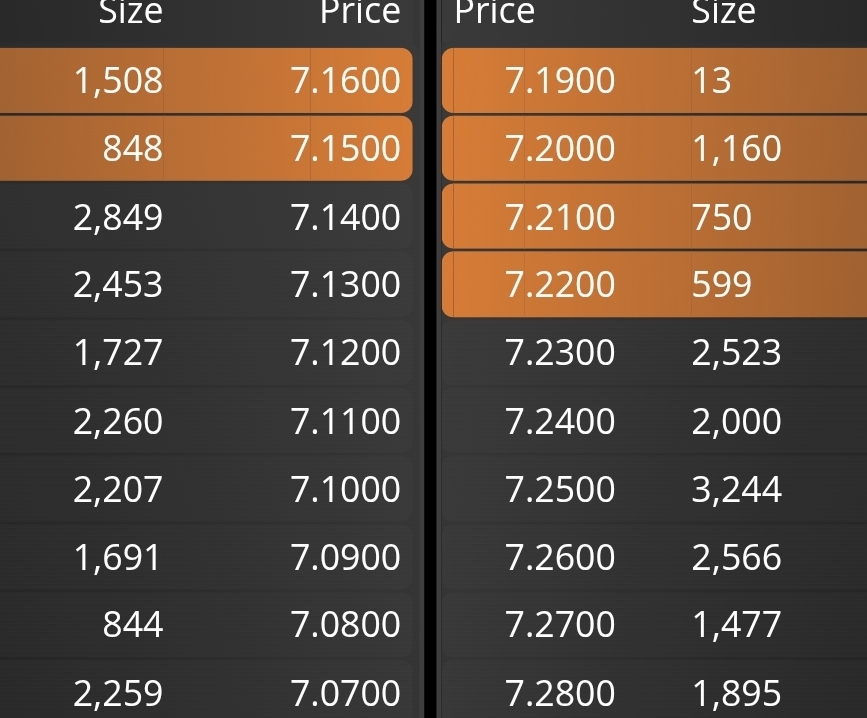
Task: Select the bid price 7.1200
Action: click(345, 353)
